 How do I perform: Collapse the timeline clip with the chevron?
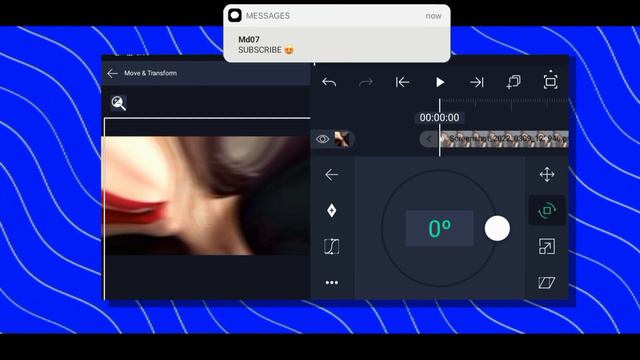(x=429, y=139)
